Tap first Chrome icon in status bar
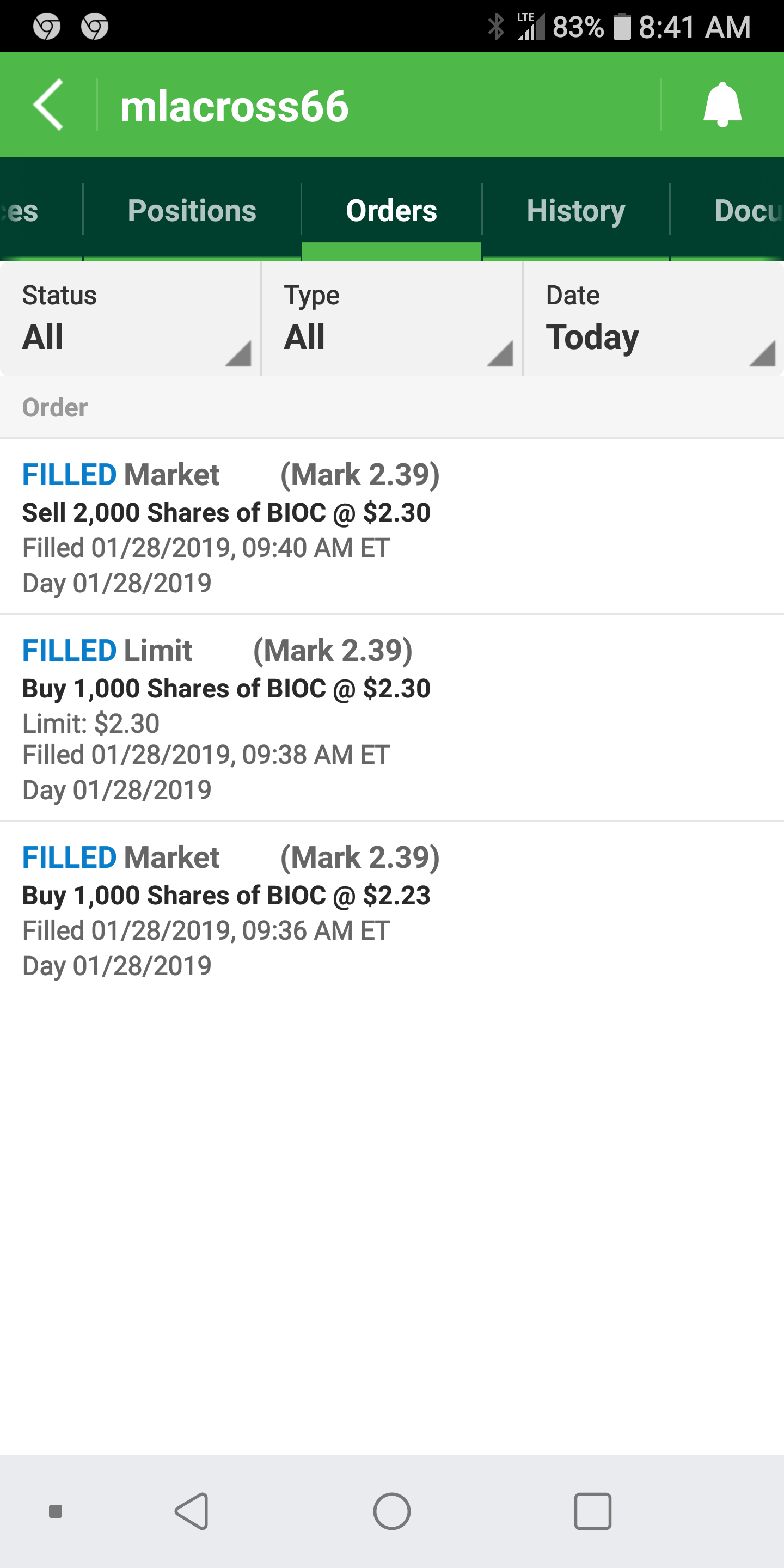Screen dimensions: 784x1568 coord(47,27)
